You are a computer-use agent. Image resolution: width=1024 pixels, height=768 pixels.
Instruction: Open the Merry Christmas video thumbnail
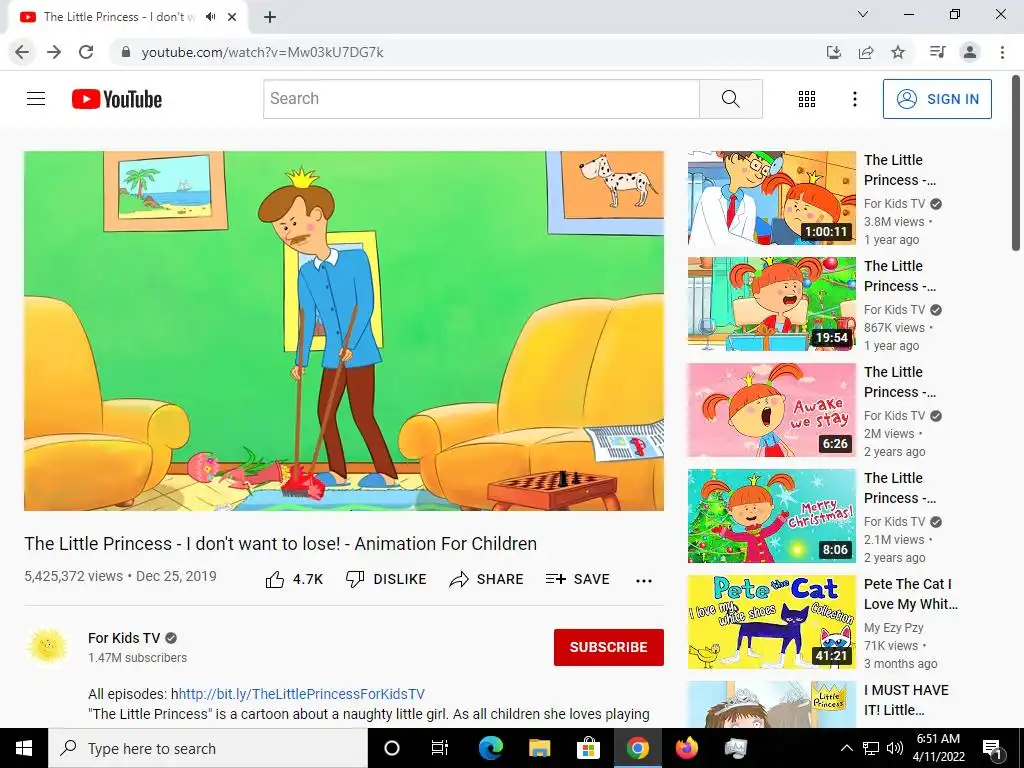click(x=771, y=515)
